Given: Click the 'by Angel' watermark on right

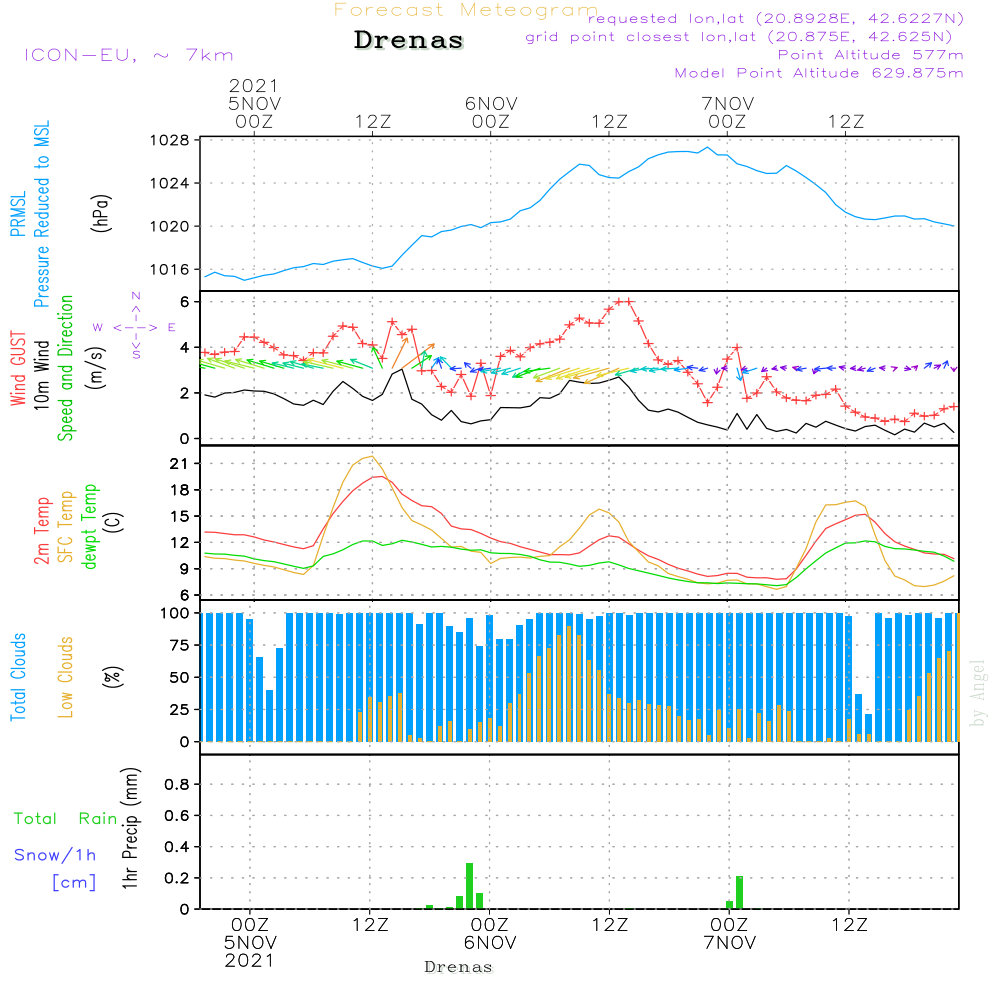Looking at the screenshot, I should click(x=978, y=693).
